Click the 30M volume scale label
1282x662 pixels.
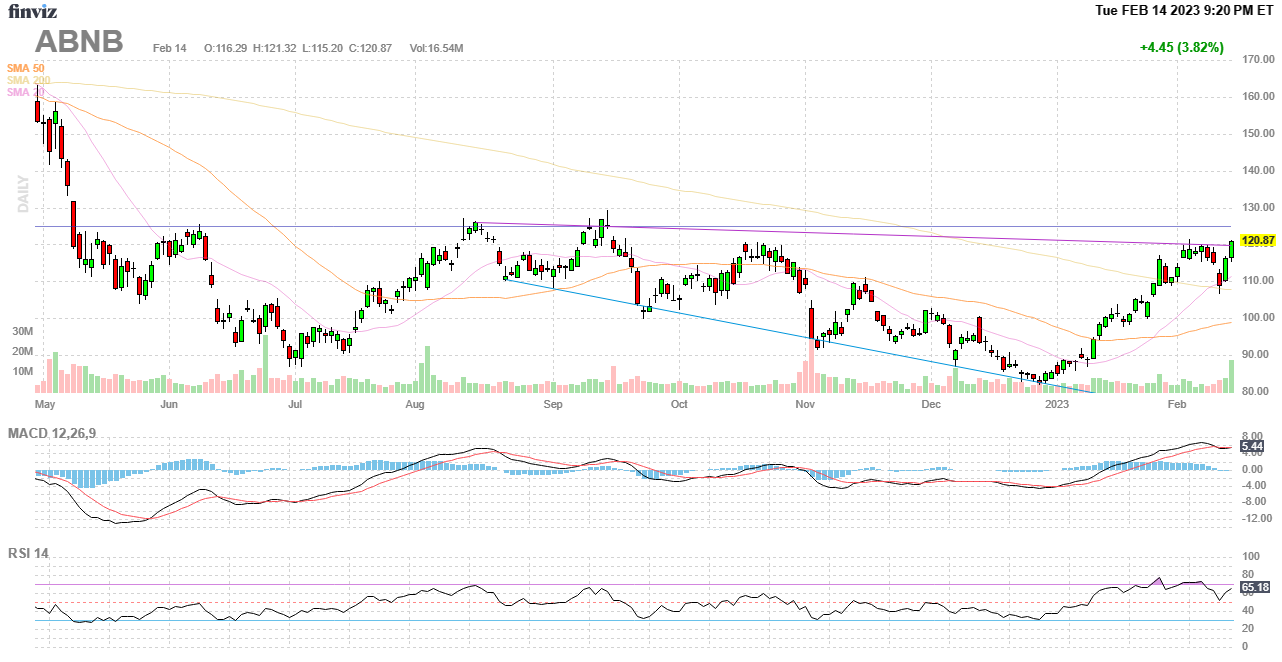coord(22,331)
